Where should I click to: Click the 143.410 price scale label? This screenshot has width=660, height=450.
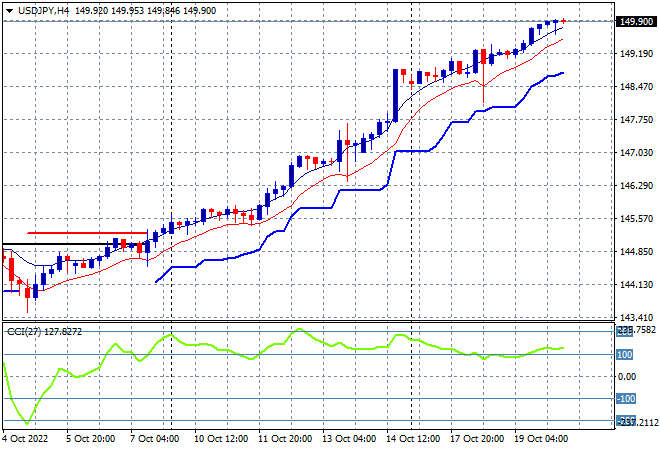click(636, 317)
